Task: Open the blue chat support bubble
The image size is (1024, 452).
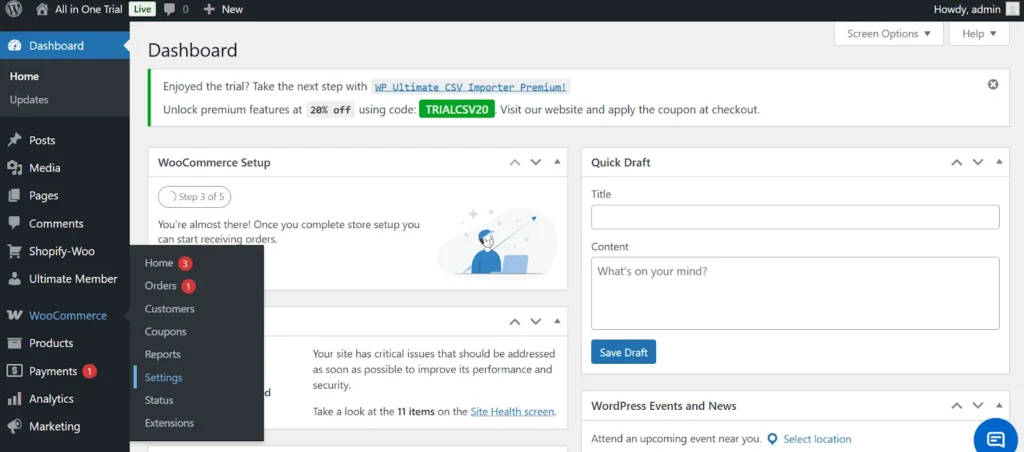Action: click(996, 439)
